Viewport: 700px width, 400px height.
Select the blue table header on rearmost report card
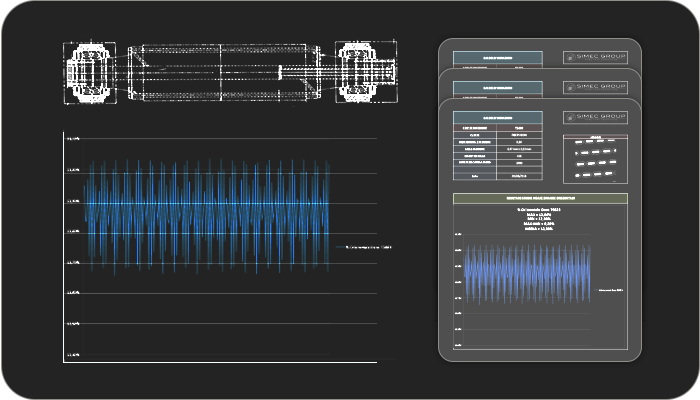(x=498, y=58)
